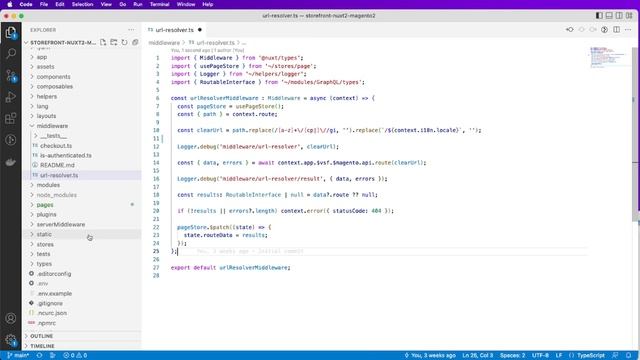Open the Explorer view in activity bar

(x=11, y=32)
